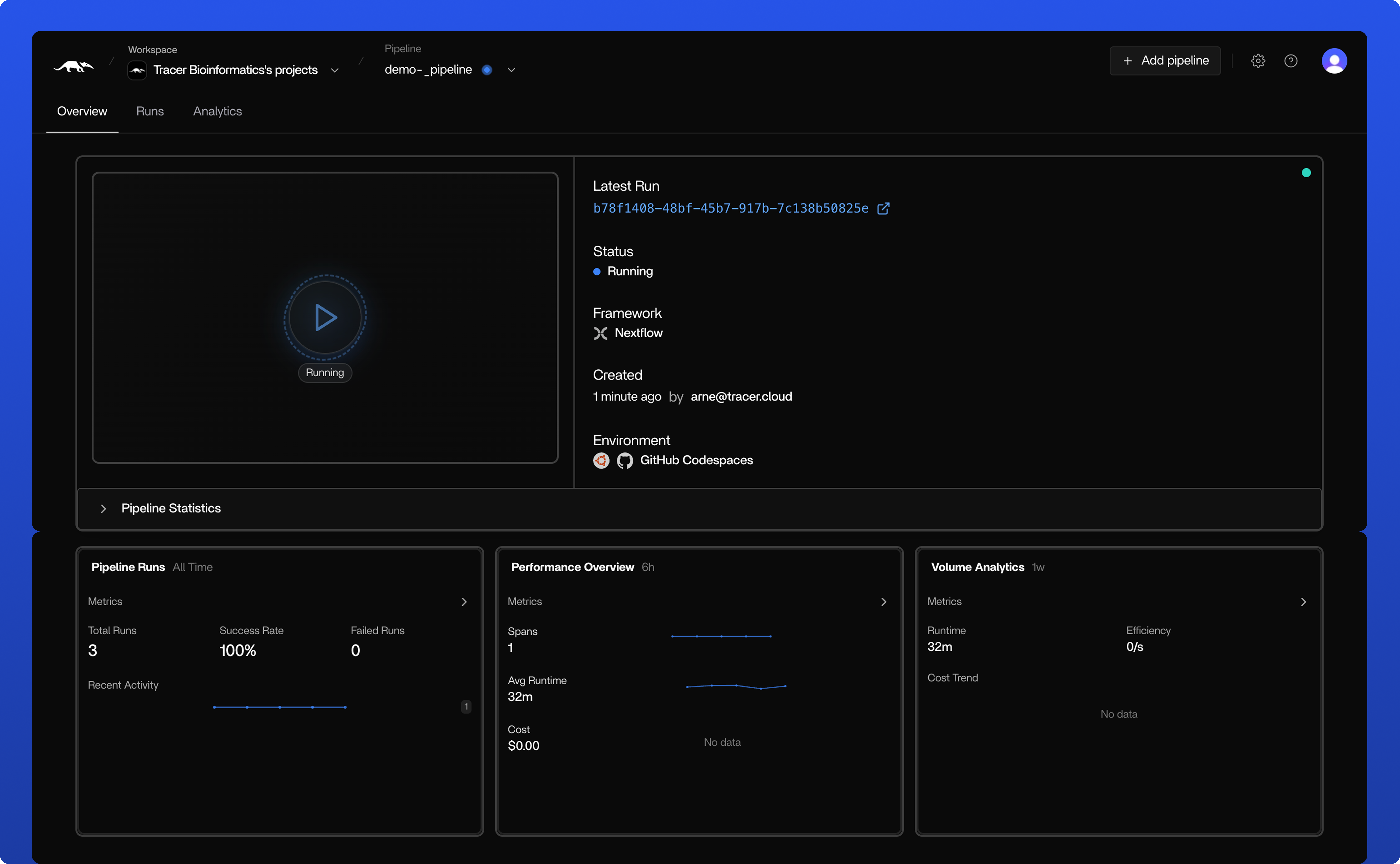Open help via the question mark icon
Viewport: 1400px width, 864px height.
[x=1290, y=61]
